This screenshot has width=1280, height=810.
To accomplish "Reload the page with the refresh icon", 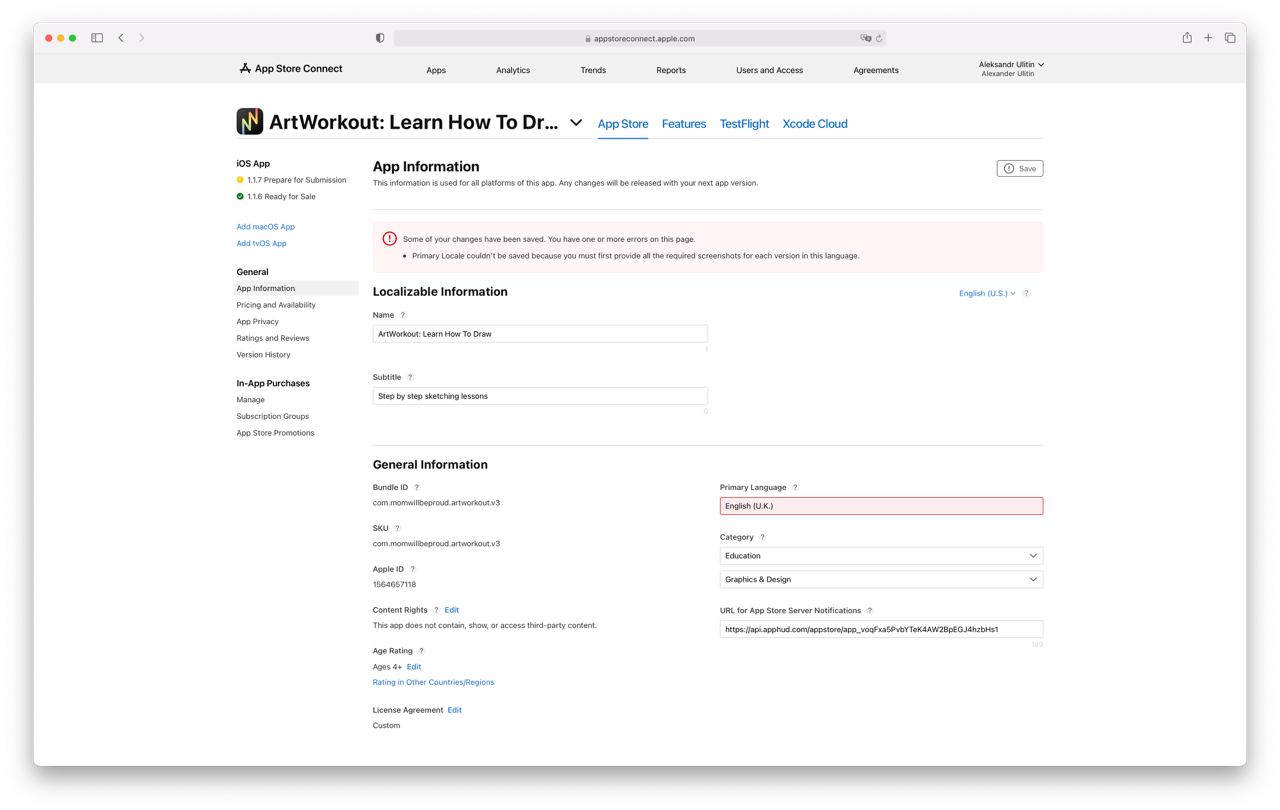I will point(879,38).
